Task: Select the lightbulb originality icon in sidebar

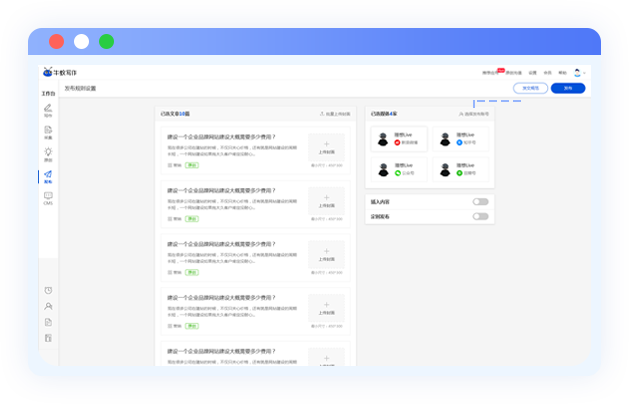Action: click(48, 153)
